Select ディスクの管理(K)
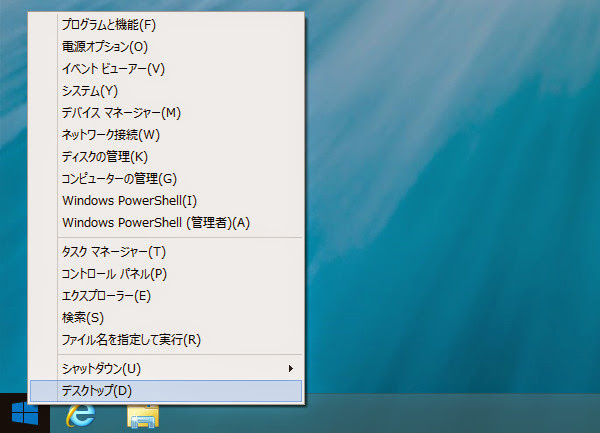 click(x=166, y=157)
